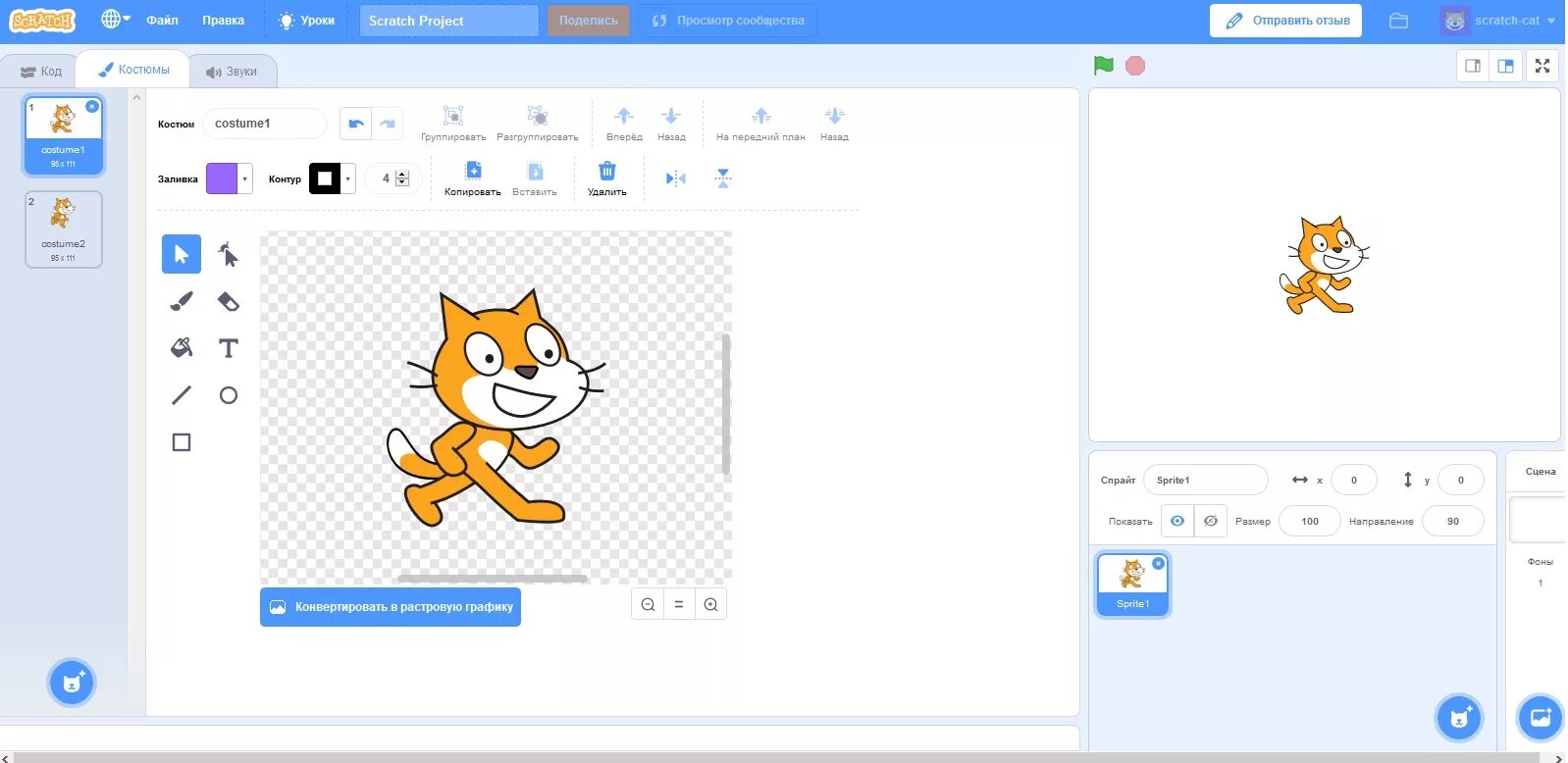This screenshot has width=1568, height=763.
Task: Select the arrow Select tool
Action: 182,254
